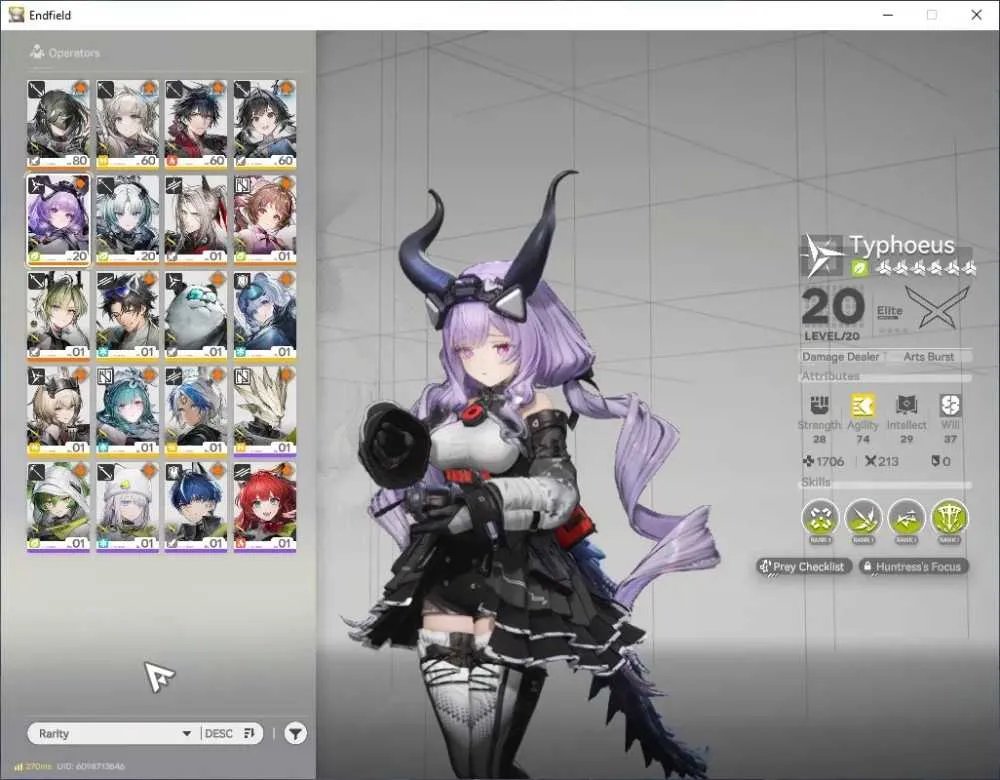Open the crossed-arrows skill icon
Viewport: 1000px width, 780px height.
pos(820,517)
